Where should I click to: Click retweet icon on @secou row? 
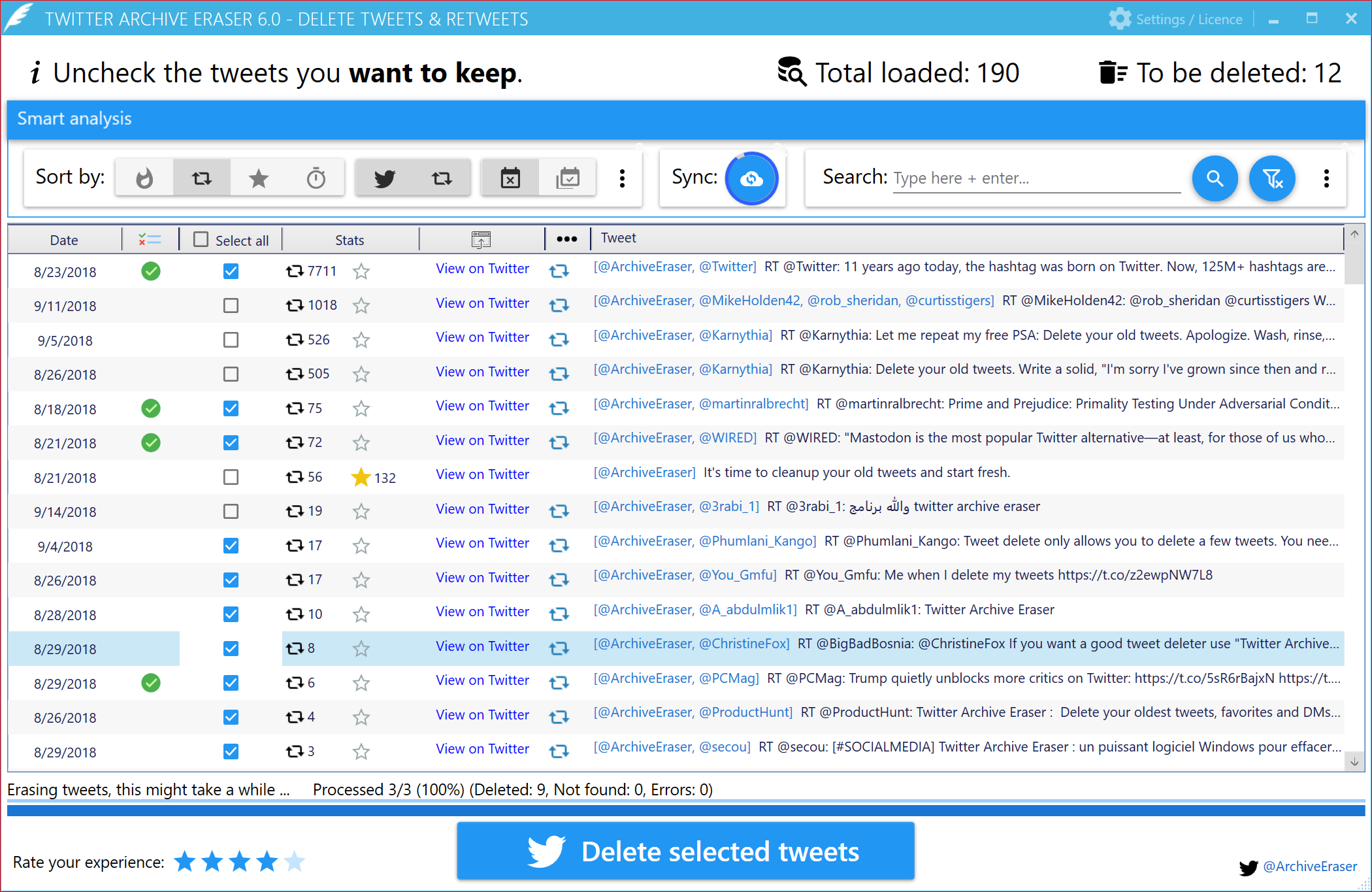tap(559, 752)
